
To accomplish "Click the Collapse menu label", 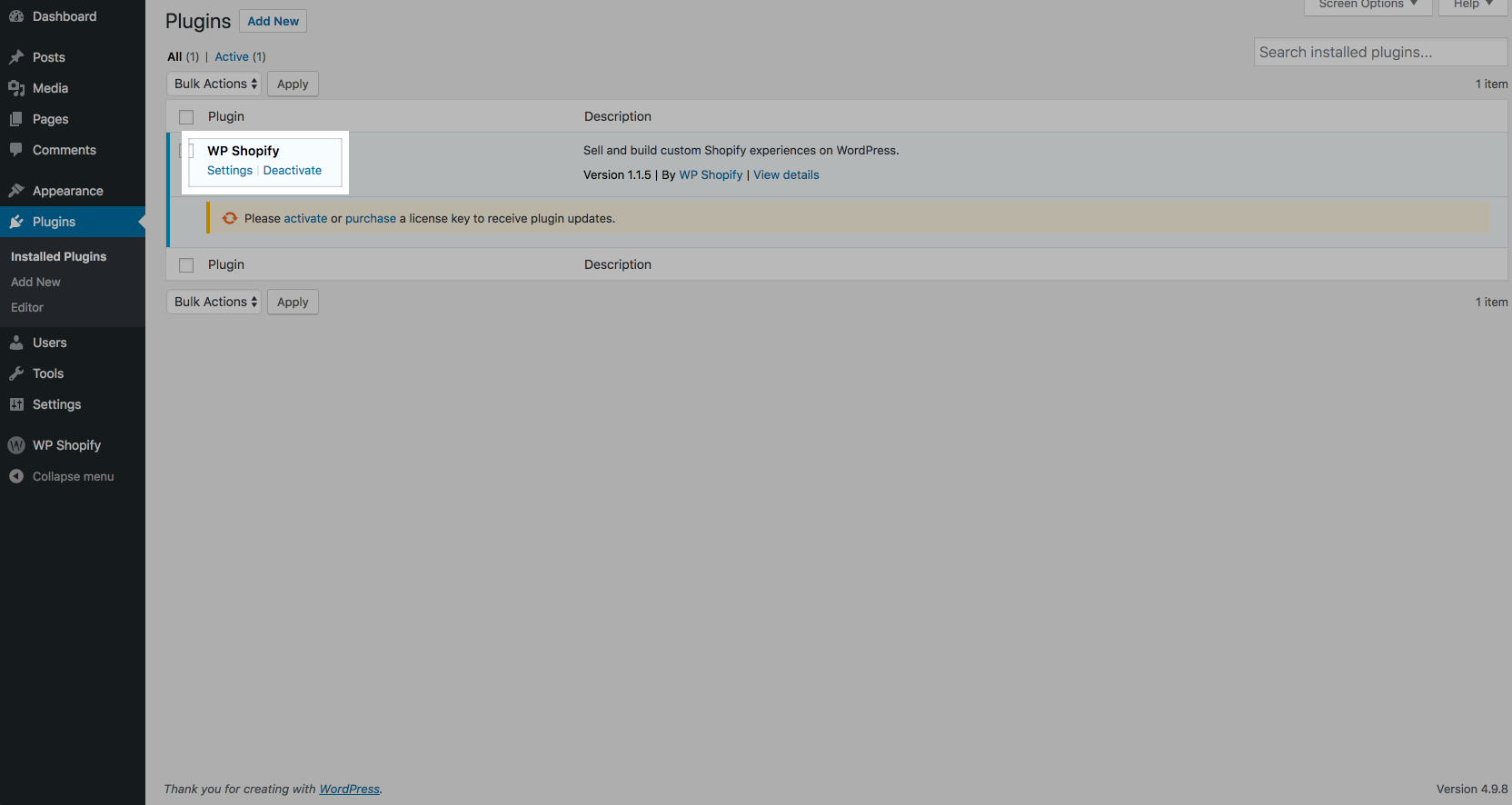I will 74,476.
